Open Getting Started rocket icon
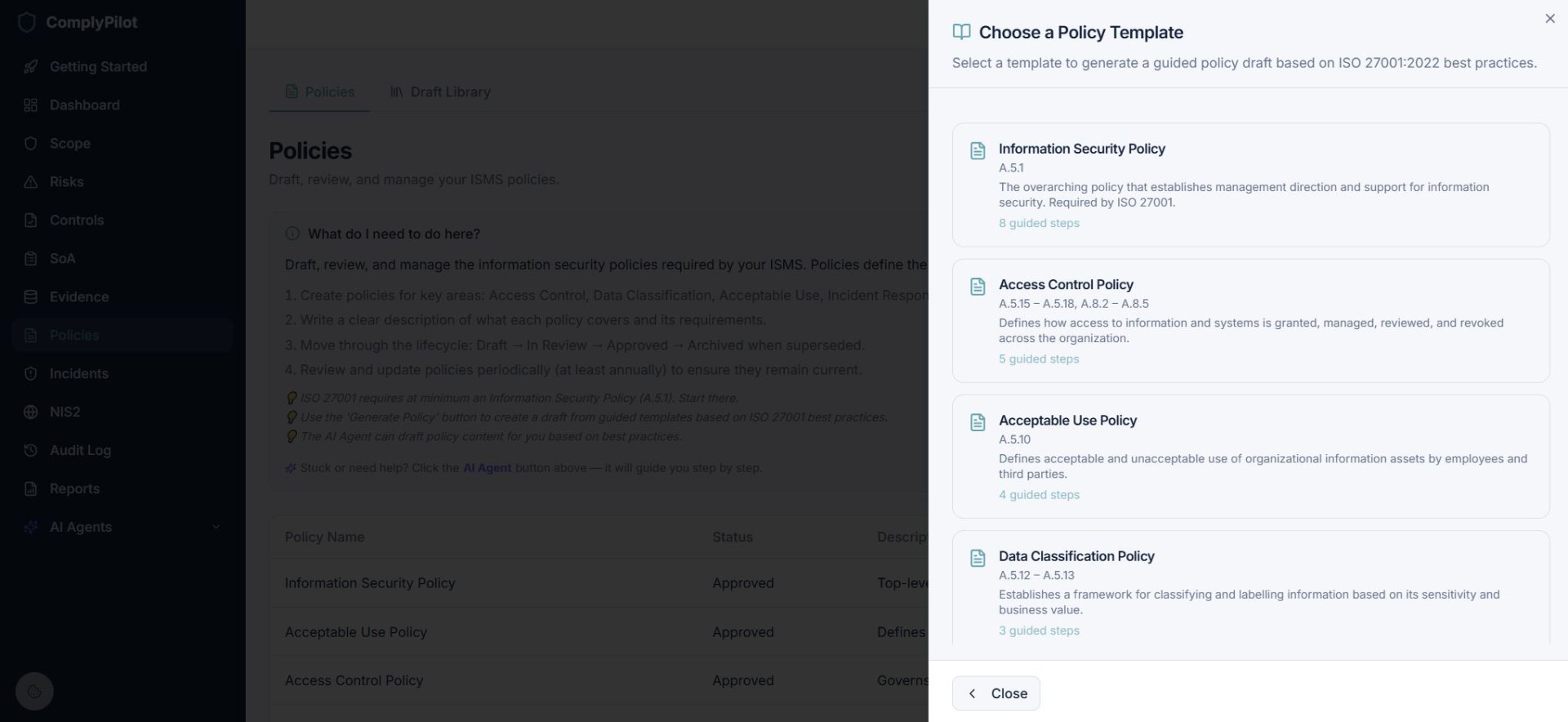 (x=31, y=67)
